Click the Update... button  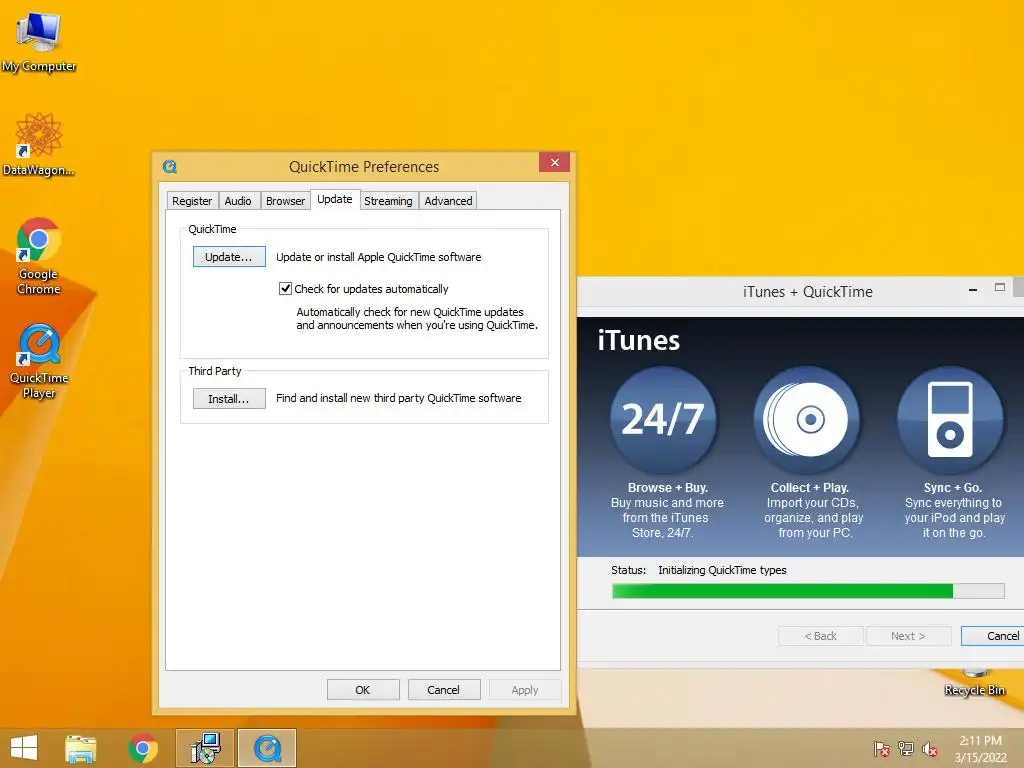(x=229, y=257)
